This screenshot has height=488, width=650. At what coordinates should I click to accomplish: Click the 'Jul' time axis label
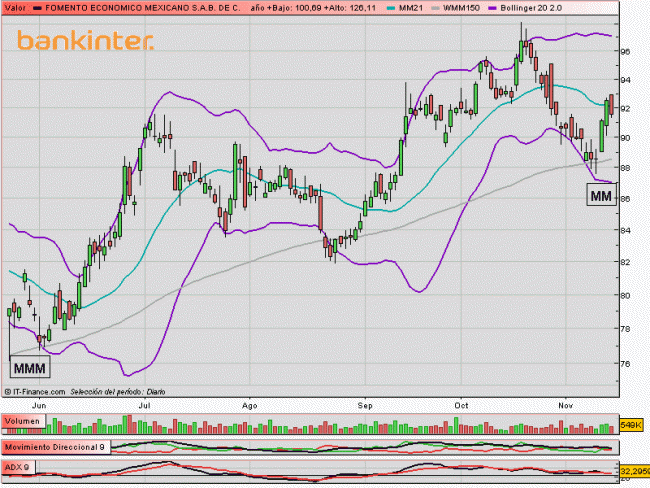[x=144, y=405]
